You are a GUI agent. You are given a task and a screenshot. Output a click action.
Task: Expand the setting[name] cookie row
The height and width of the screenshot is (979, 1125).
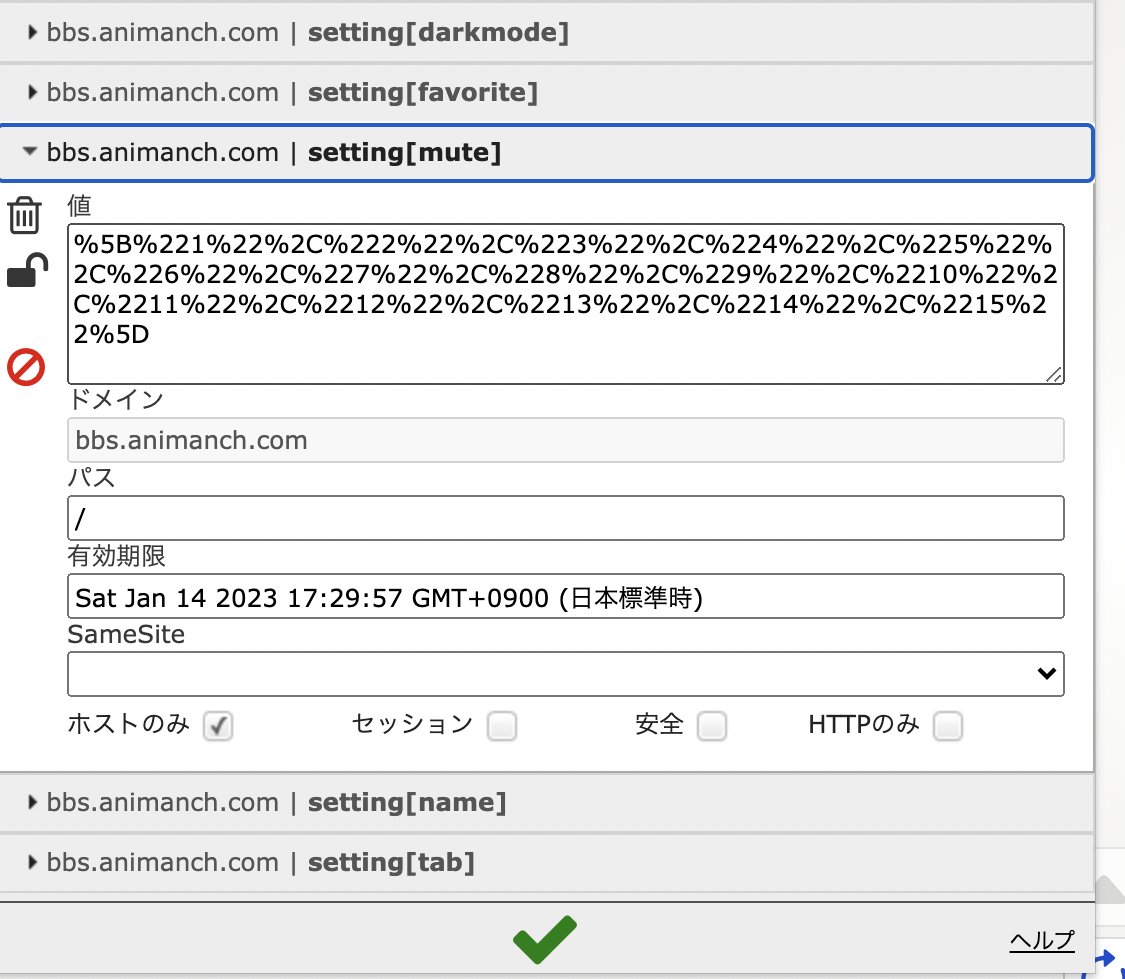point(547,803)
